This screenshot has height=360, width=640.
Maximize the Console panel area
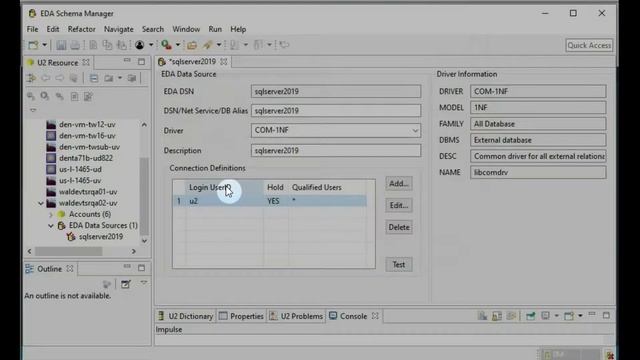point(606,315)
